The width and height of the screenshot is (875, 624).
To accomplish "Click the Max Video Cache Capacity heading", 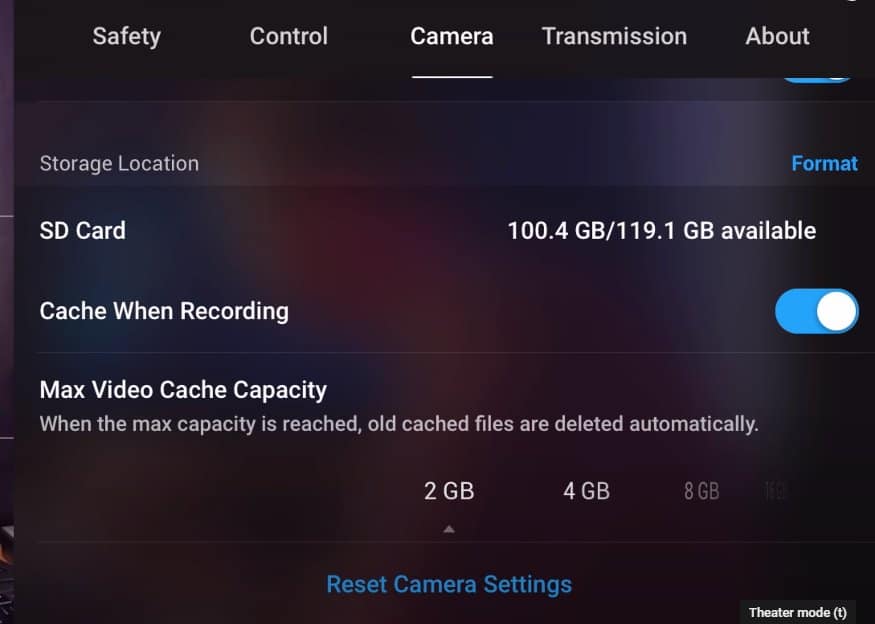I will tap(183, 390).
